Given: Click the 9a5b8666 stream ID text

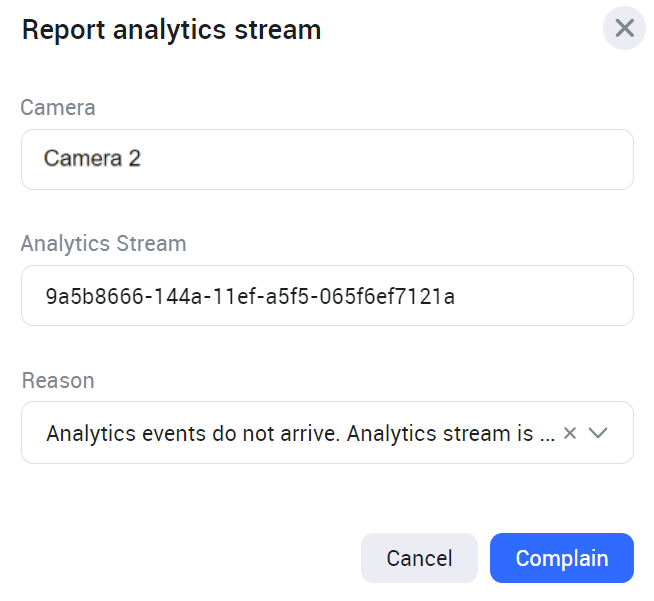Looking at the screenshot, I should [x=250, y=296].
